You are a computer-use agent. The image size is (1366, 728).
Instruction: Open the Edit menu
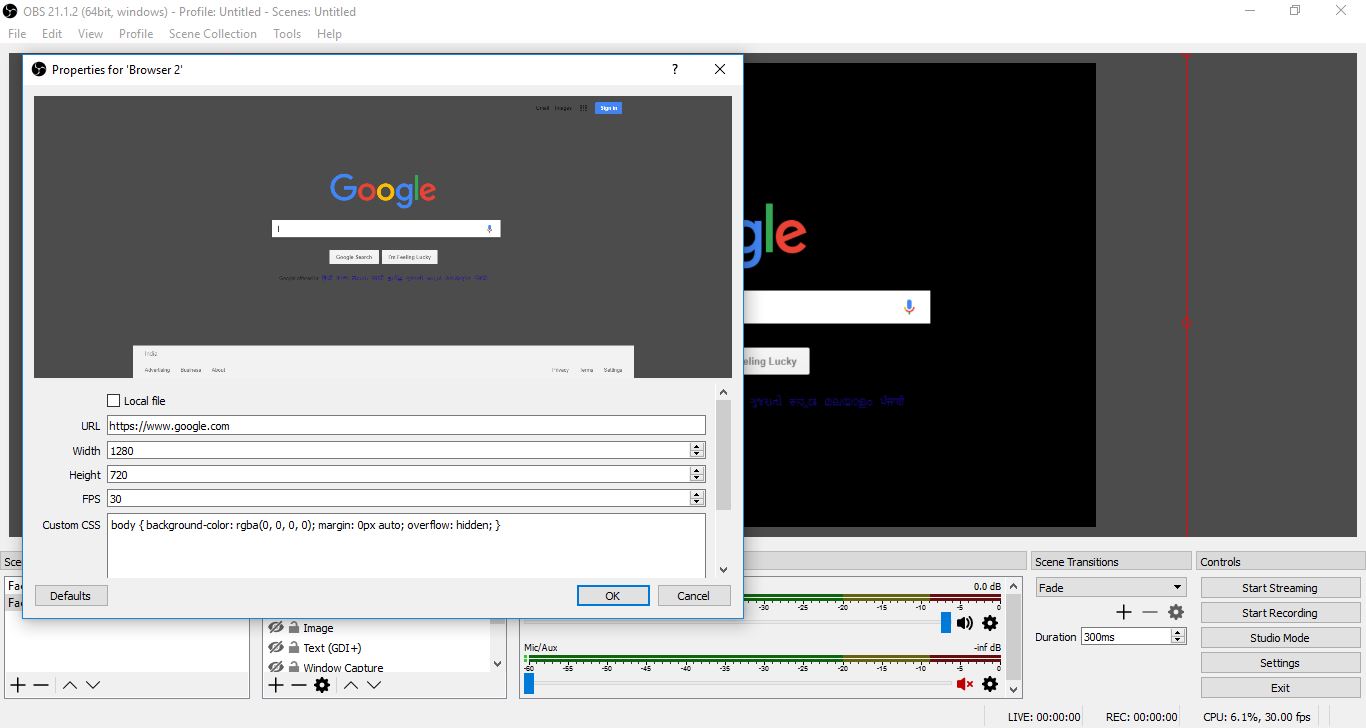(52, 33)
